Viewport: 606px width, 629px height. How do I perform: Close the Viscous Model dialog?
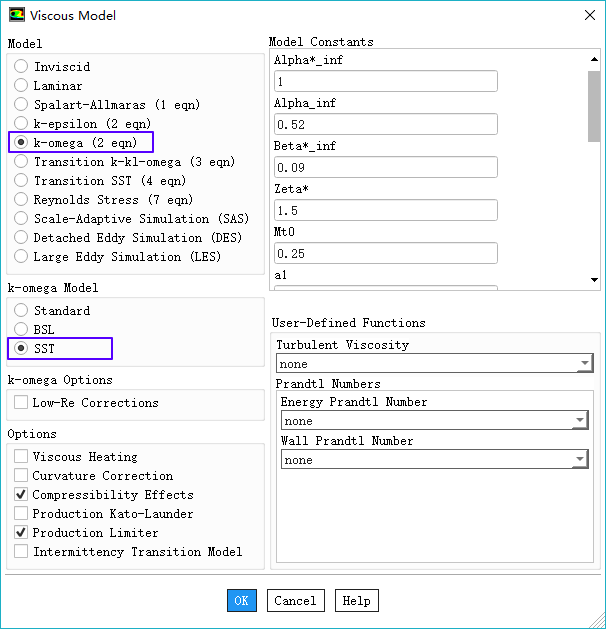point(590,15)
